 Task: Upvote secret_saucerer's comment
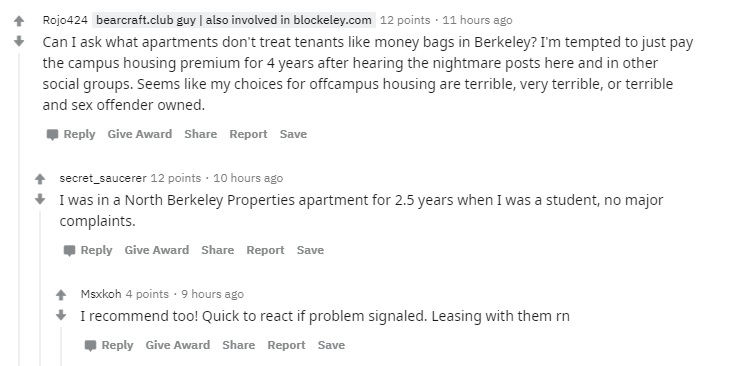[x=40, y=179]
